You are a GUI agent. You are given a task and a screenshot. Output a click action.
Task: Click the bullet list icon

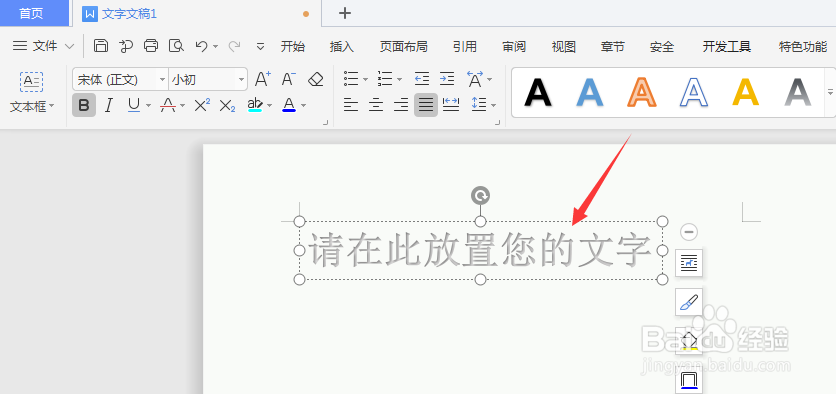351,79
